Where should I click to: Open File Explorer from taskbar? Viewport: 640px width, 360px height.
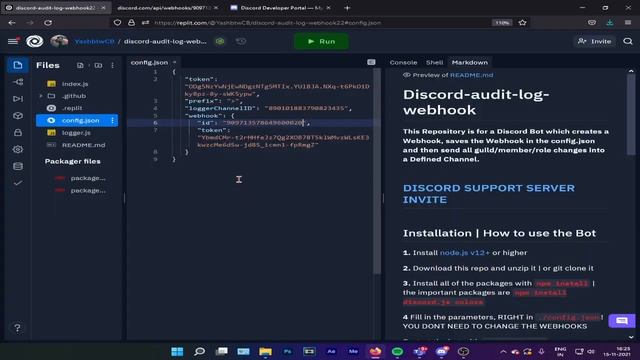pyautogui.click(x=265, y=351)
